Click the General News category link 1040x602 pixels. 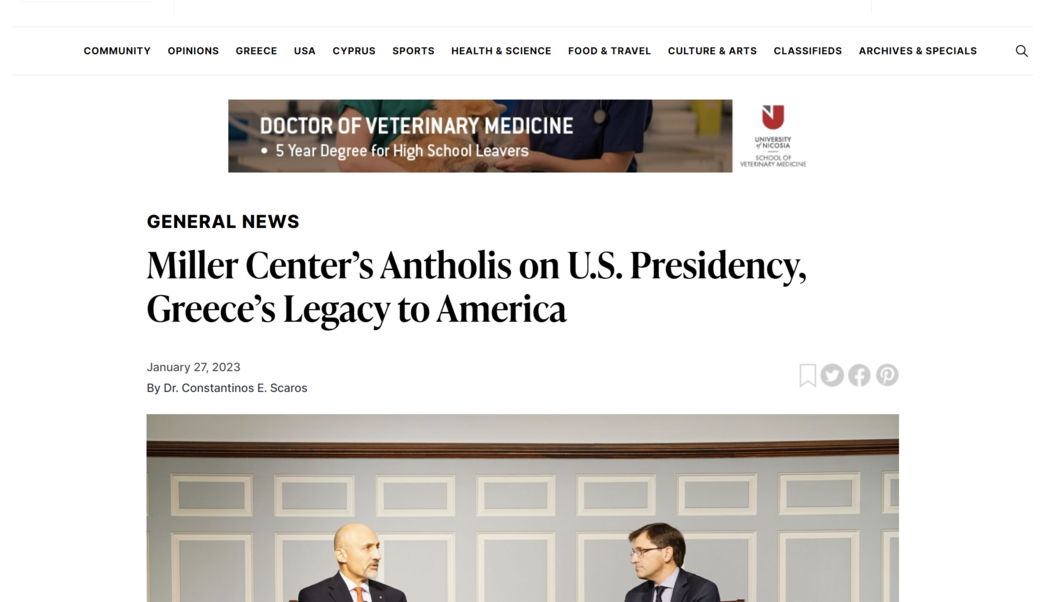coord(223,221)
